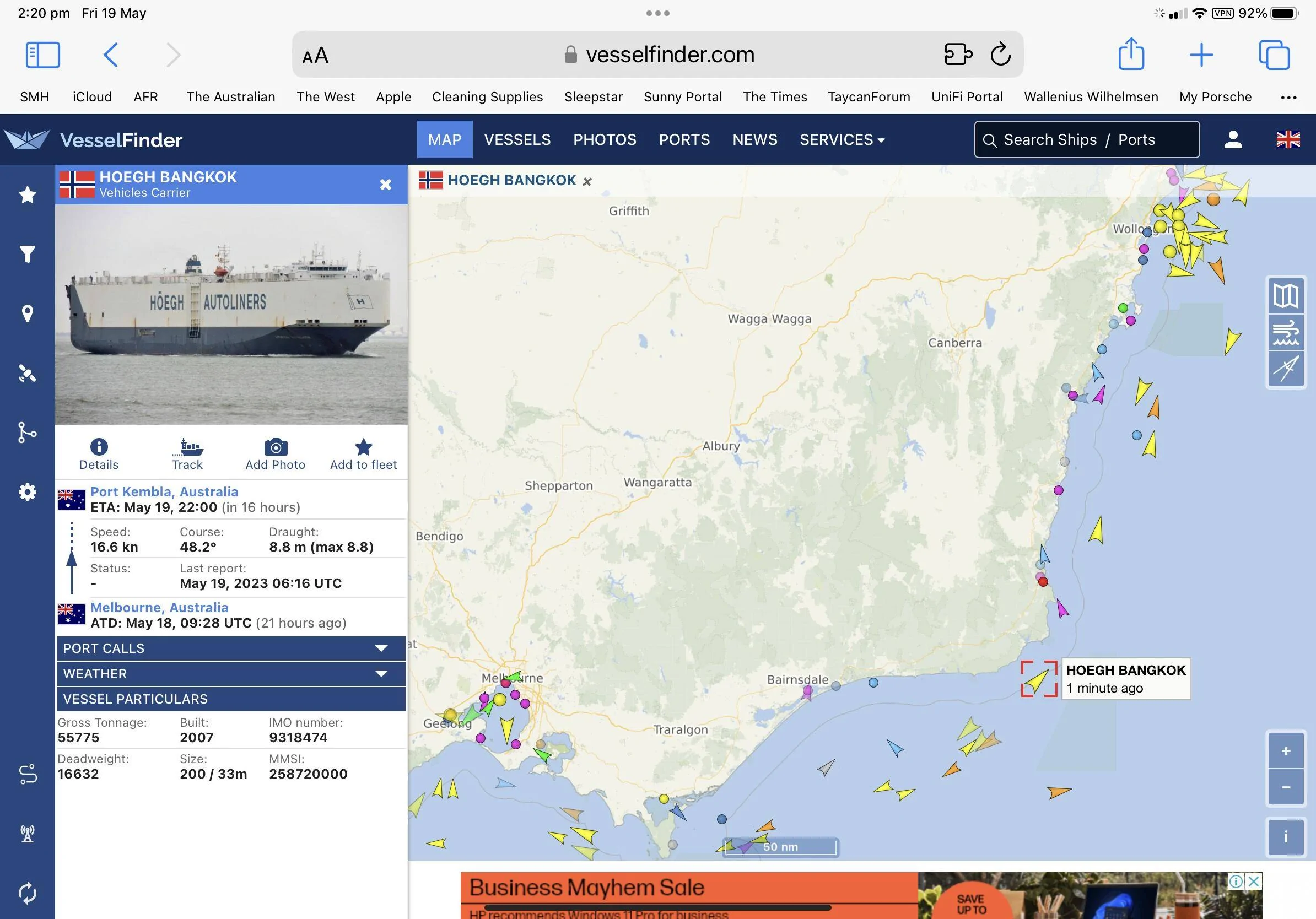The height and width of the screenshot is (919, 1316).
Task: Click the refresh arrows icon in sidebar
Action: coord(28,893)
